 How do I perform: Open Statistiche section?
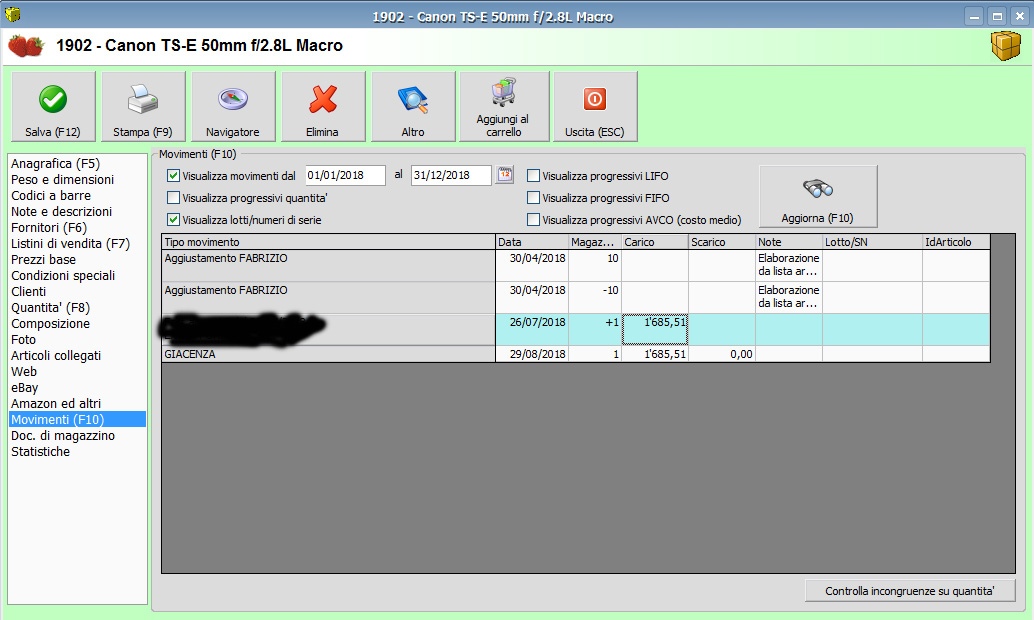coord(77,452)
